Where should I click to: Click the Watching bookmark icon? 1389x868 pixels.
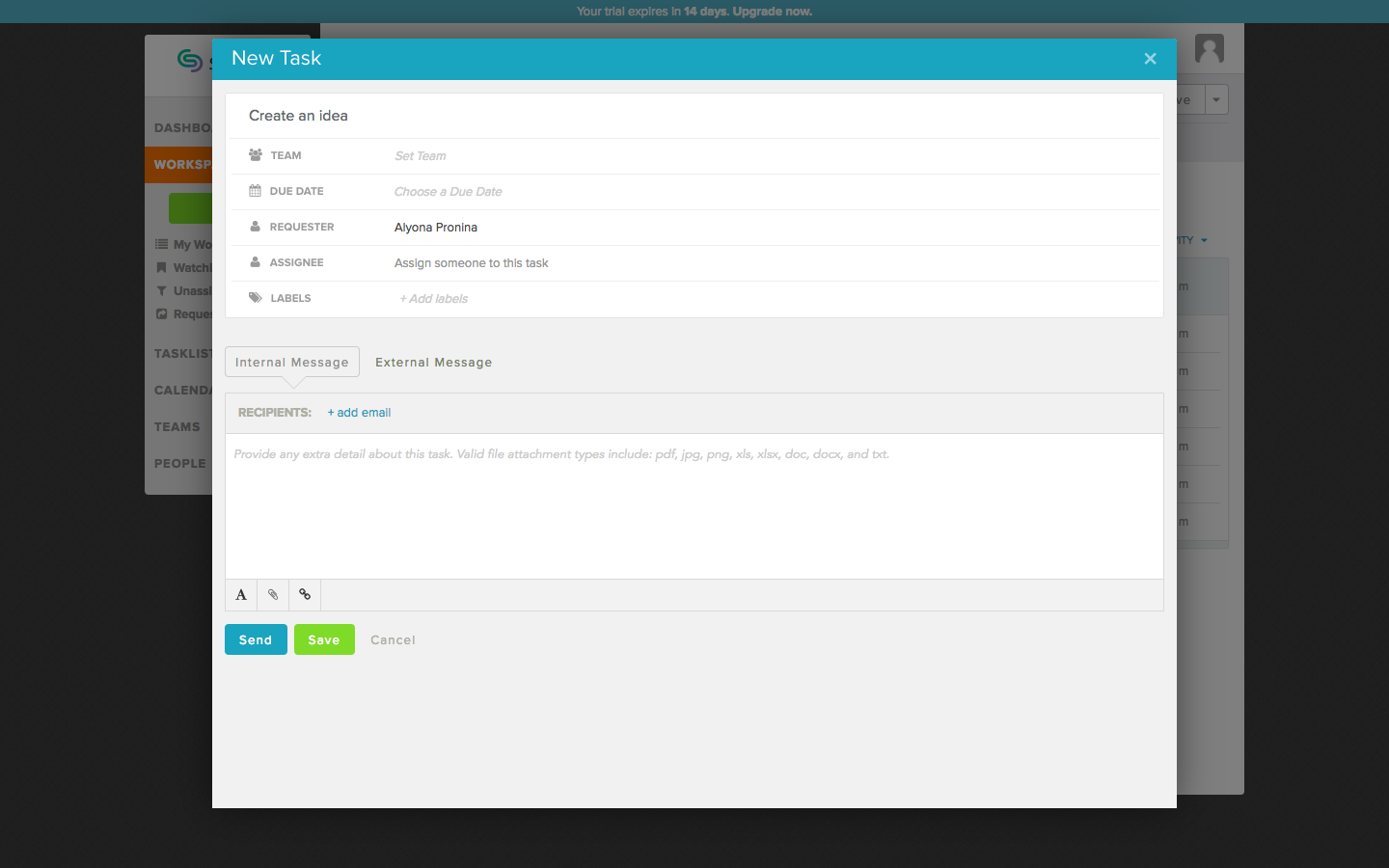pos(162,267)
